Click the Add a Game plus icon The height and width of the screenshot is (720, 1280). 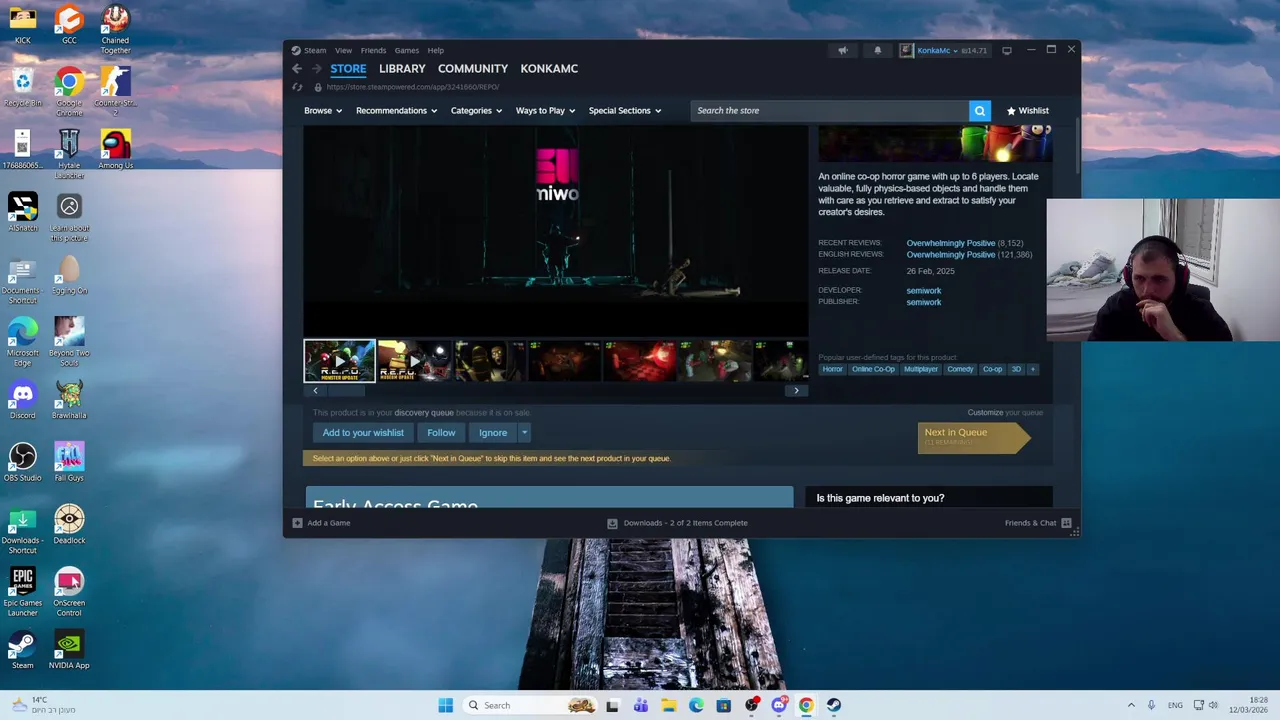297,523
